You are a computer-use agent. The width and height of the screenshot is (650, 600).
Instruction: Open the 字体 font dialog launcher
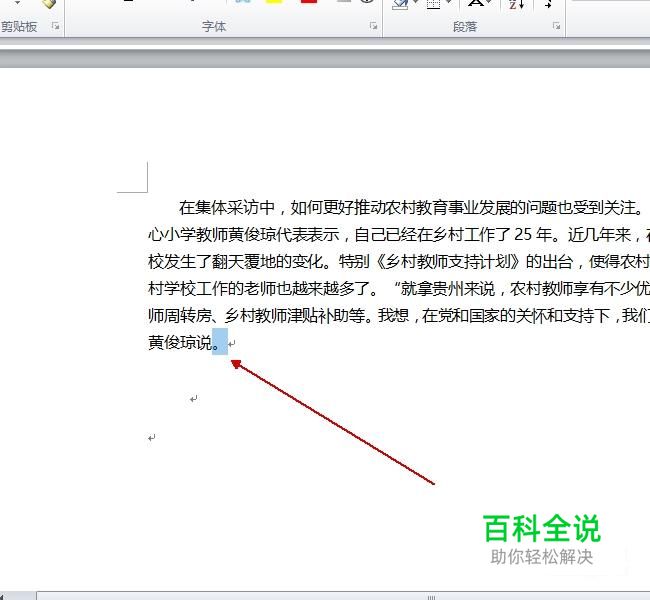coord(374,26)
